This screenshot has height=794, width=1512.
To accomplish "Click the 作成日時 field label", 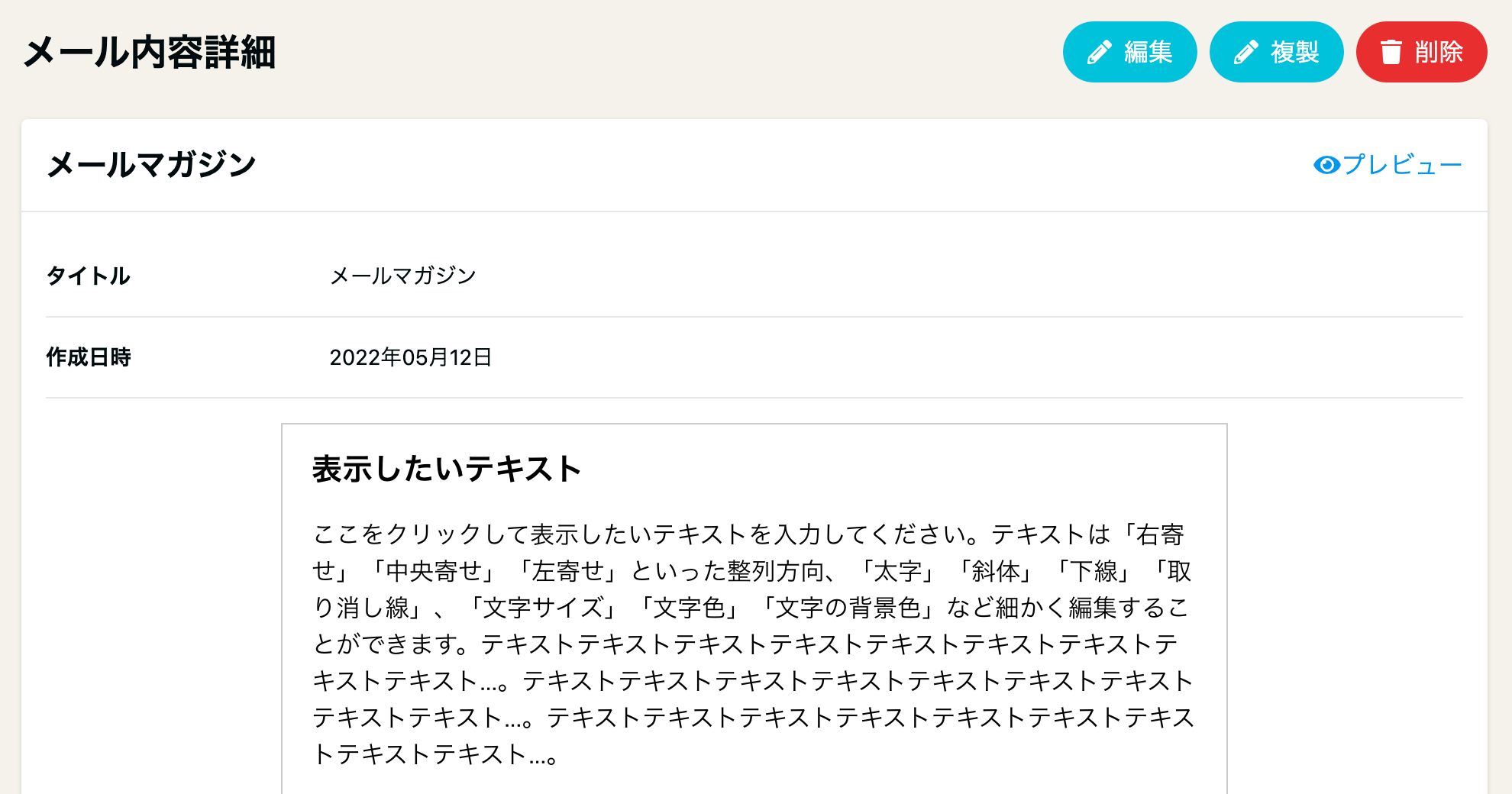I will 89,357.
